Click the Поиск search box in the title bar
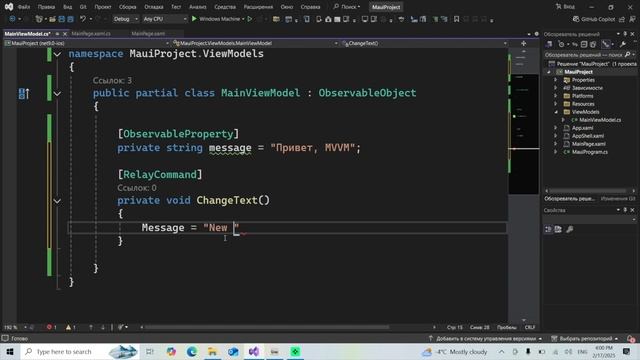This screenshot has width=640, height=360. pos(347,7)
